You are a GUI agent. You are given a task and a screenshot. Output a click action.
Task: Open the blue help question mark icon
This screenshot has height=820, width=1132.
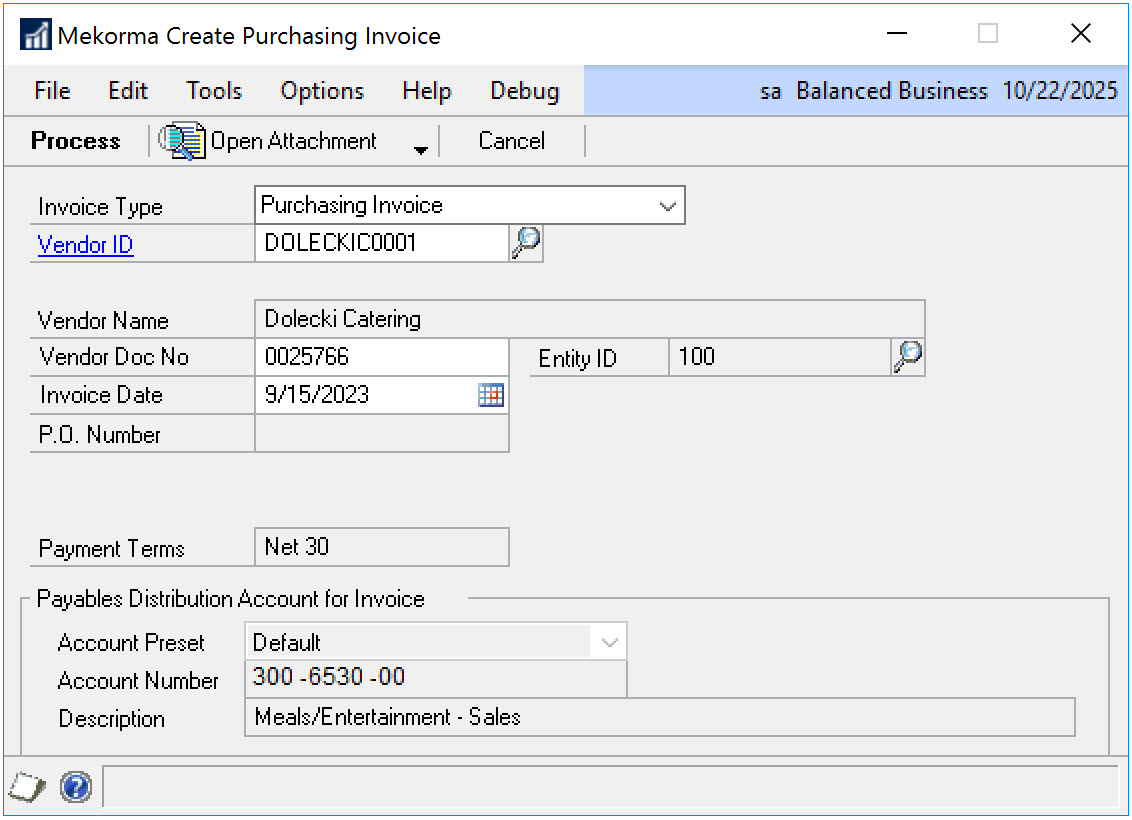(x=76, y=787)
